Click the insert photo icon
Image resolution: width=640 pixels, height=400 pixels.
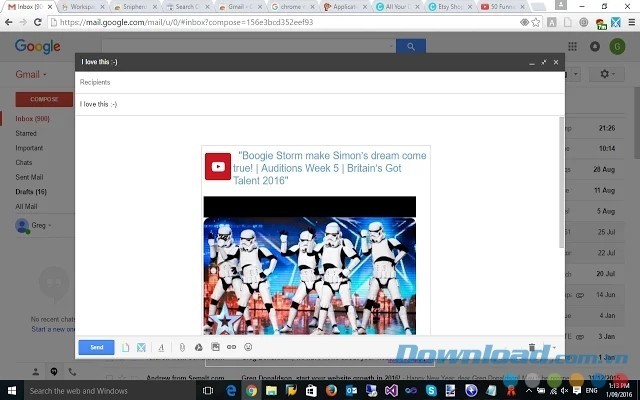click(215, 347)
